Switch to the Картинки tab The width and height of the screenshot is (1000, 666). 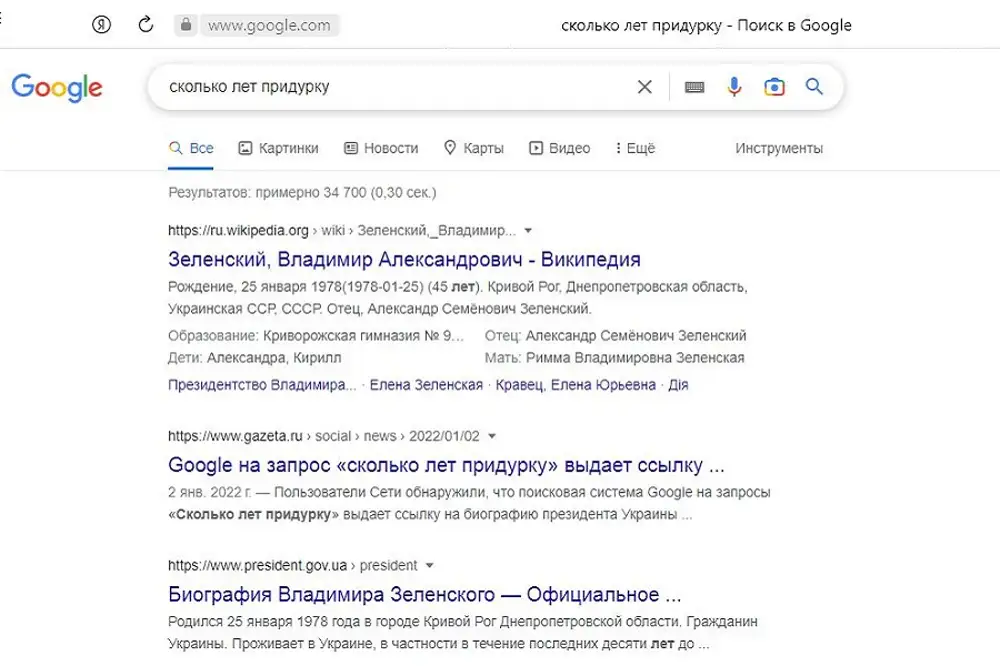(278, 148)
